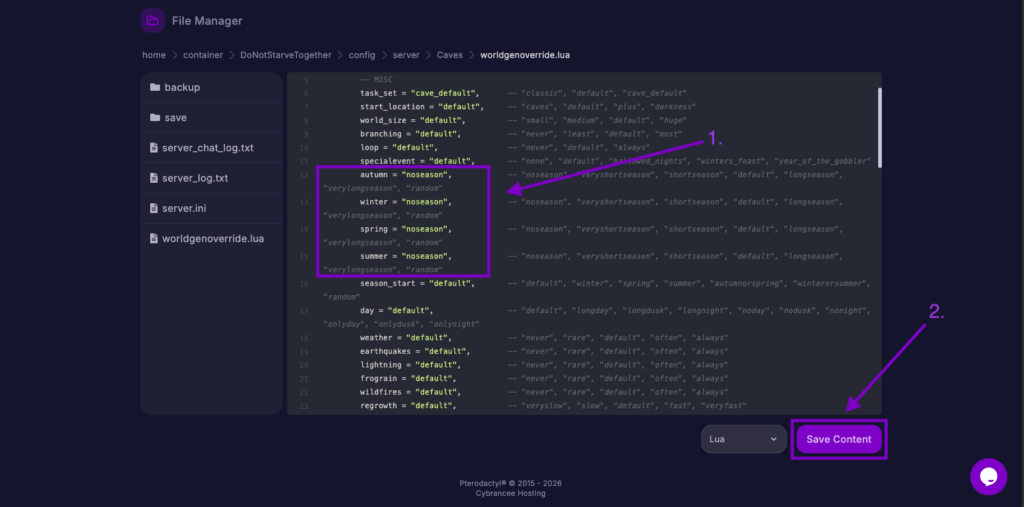Click the server.ini file icon
This screenshot has height=507, width=1024.
pyautogui.click(x=154, y=208)
